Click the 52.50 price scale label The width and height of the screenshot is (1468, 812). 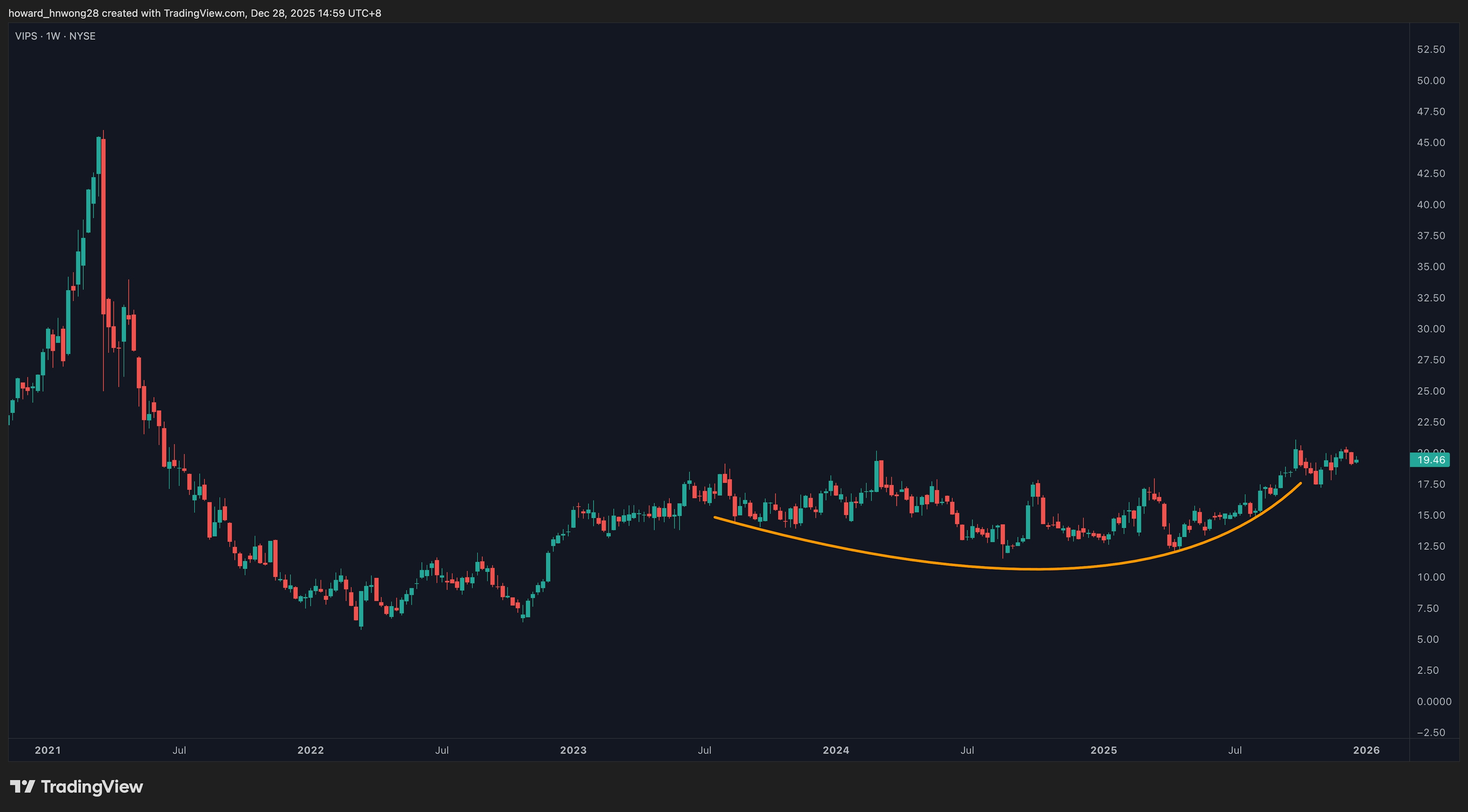pos(1431,50)
